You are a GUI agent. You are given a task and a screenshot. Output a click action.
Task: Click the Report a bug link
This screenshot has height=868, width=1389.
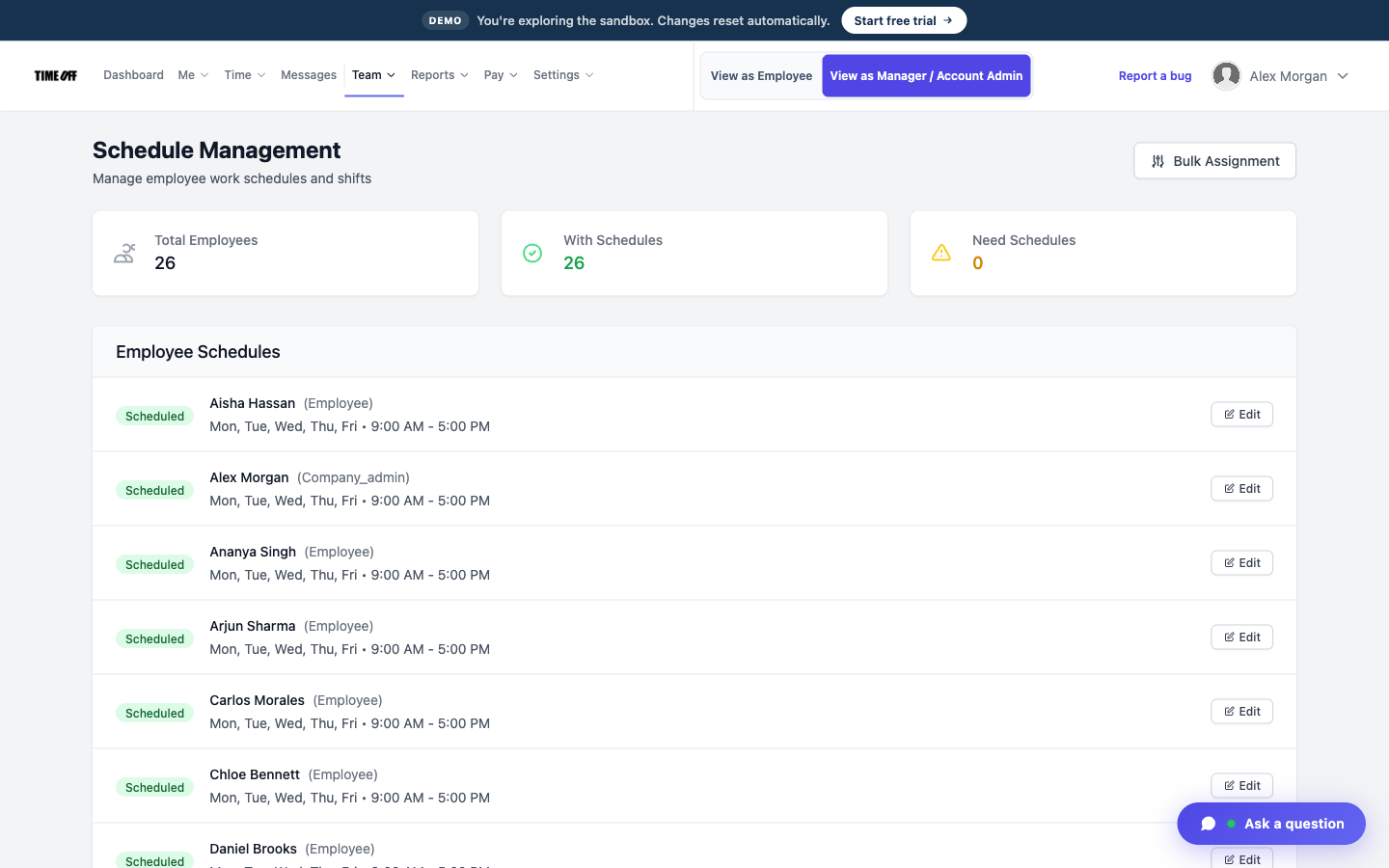click(1155, 76)
